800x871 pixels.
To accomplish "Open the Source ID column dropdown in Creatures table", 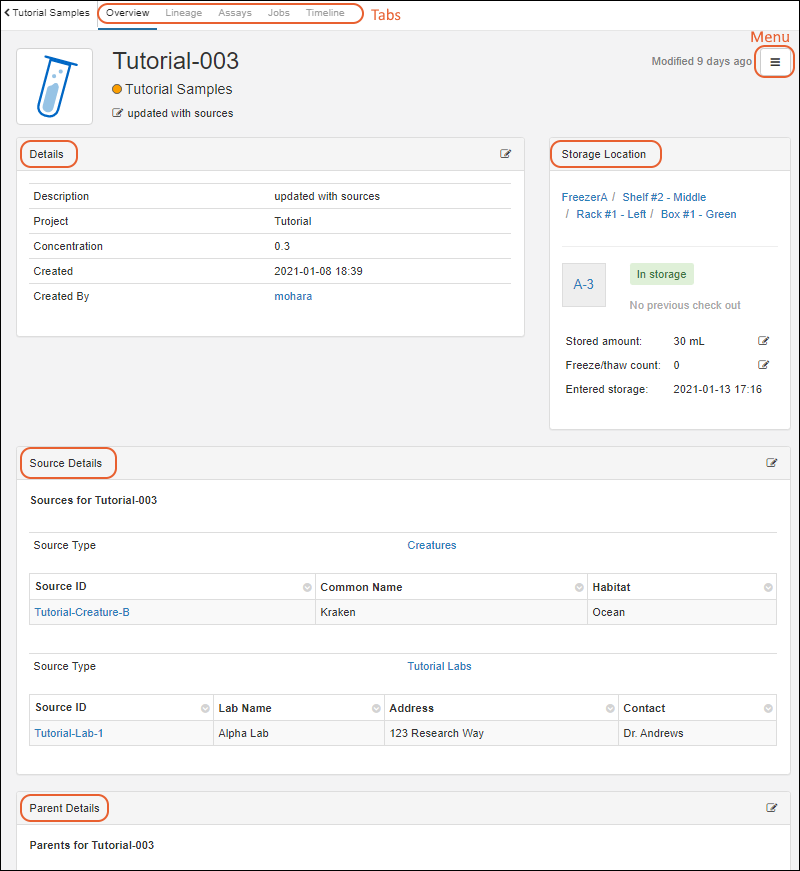I will (307, 588).
